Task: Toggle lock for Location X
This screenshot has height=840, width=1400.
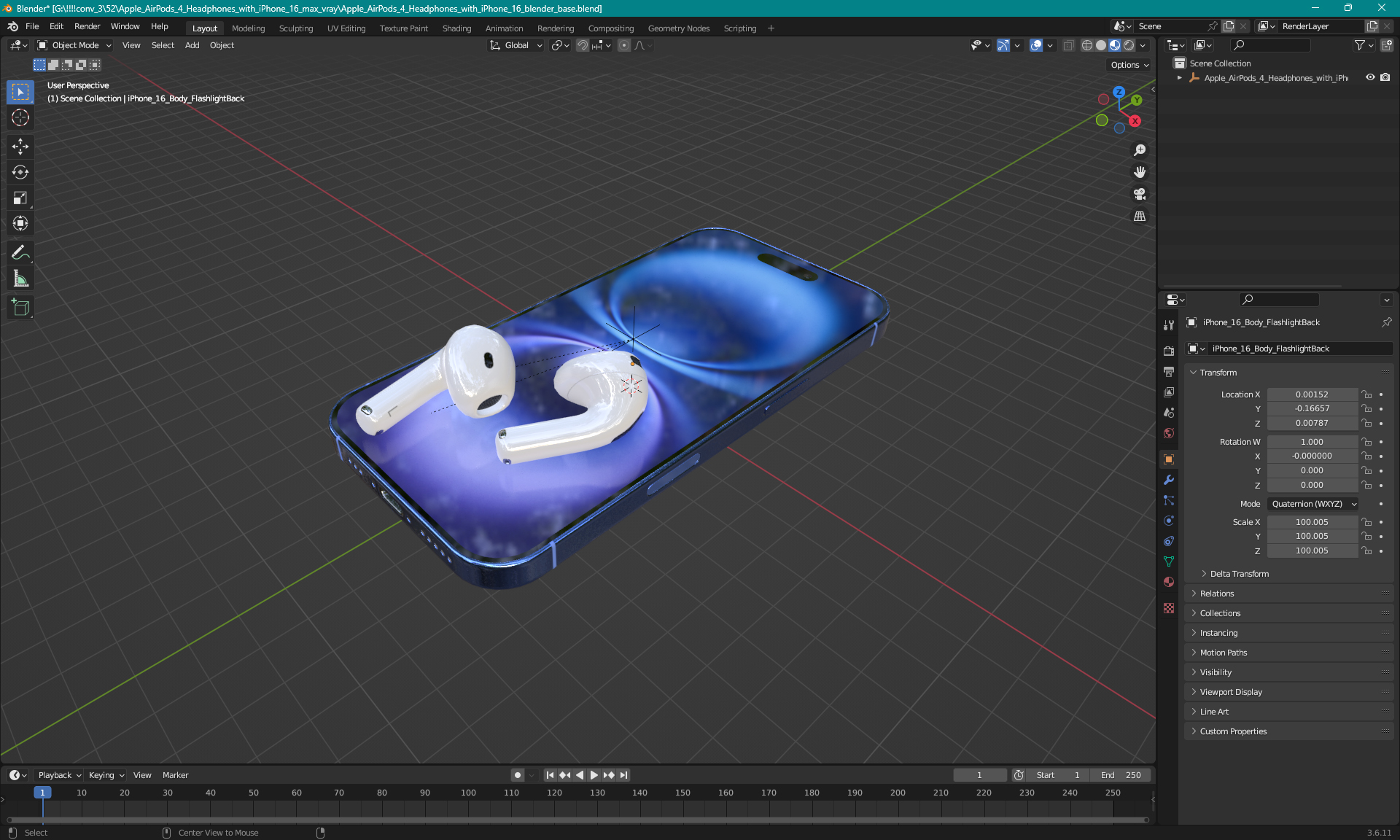Action: [1367, 394]
